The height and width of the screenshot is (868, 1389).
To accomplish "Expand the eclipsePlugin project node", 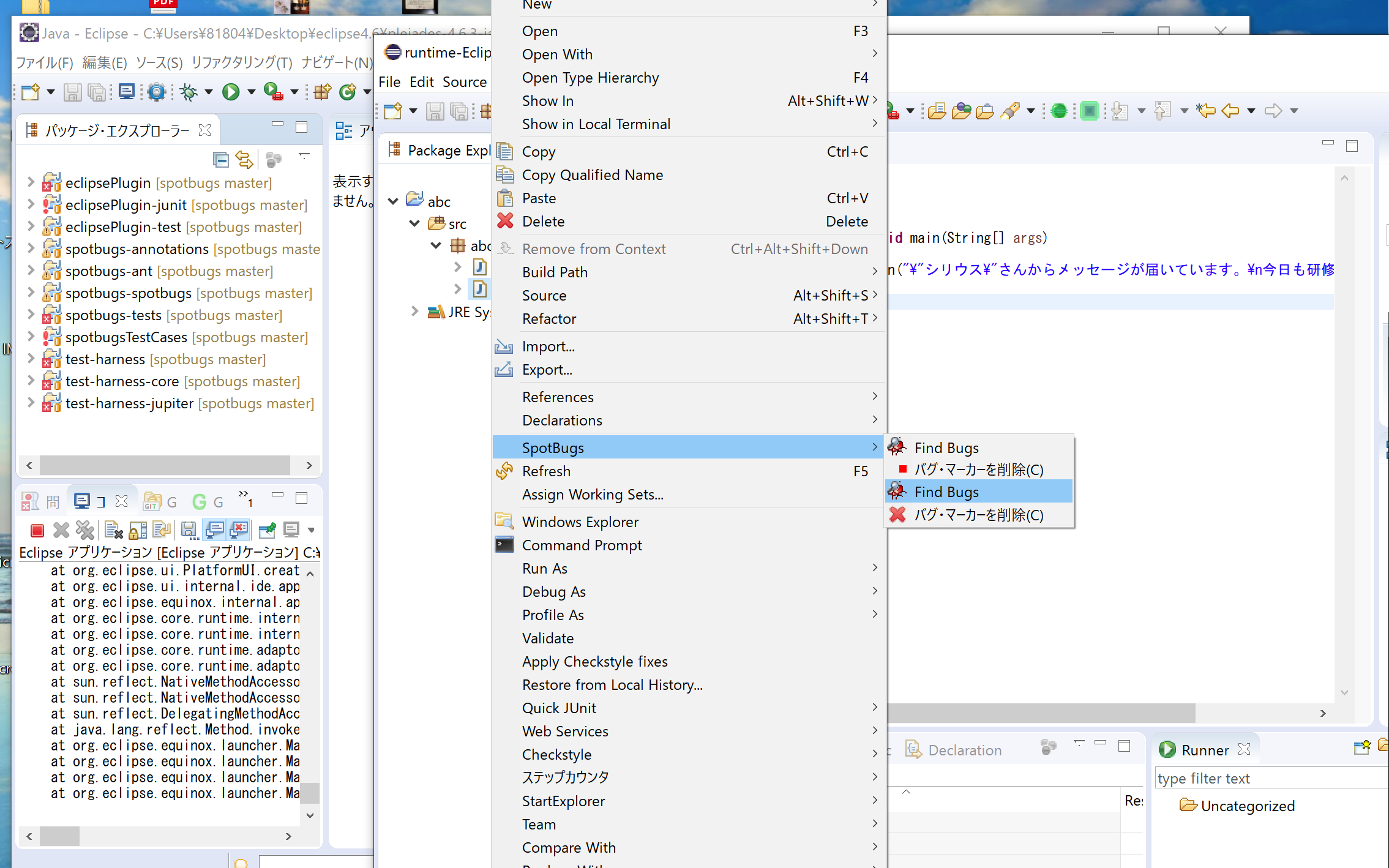I will tap(31, 182).
